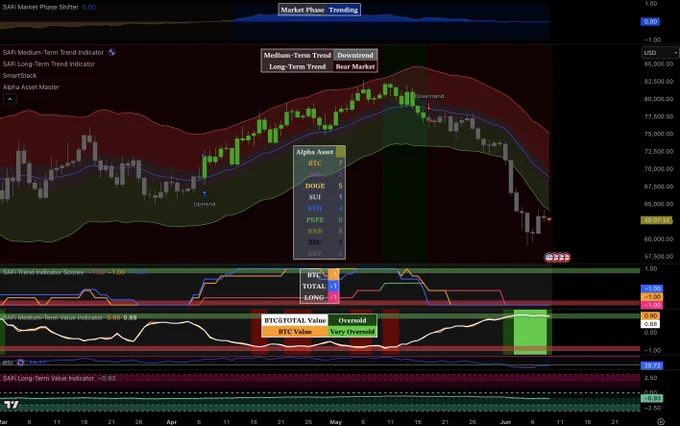This screenshot has height=426, width=680.
Task: Click the Apr label on time axis
Action: 172,422
